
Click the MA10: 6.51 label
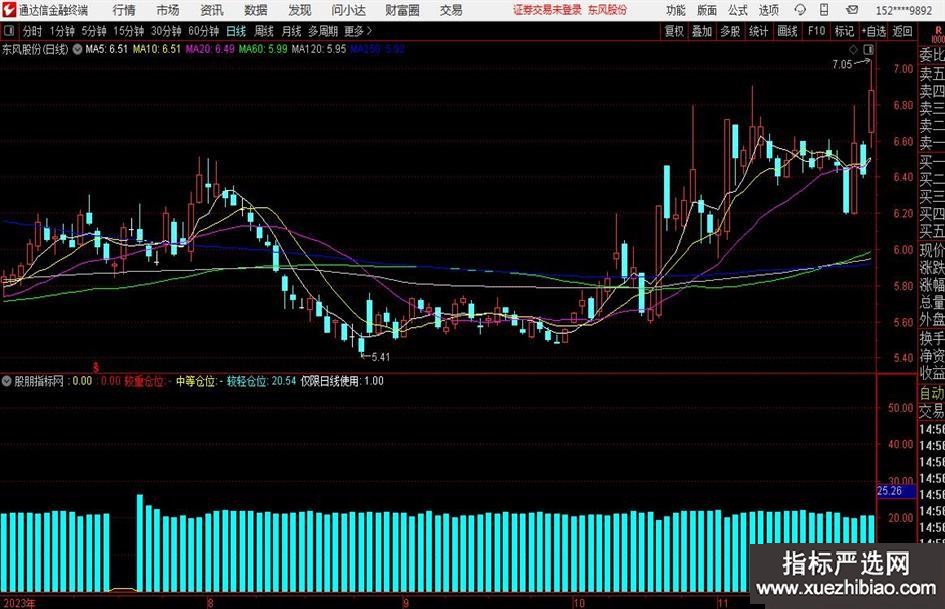tap(157, 49)
